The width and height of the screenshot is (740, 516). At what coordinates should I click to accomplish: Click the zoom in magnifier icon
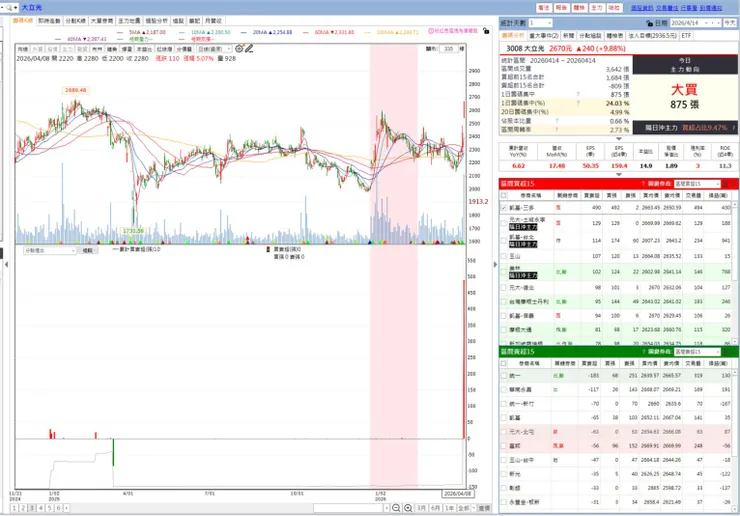(408, 508)
